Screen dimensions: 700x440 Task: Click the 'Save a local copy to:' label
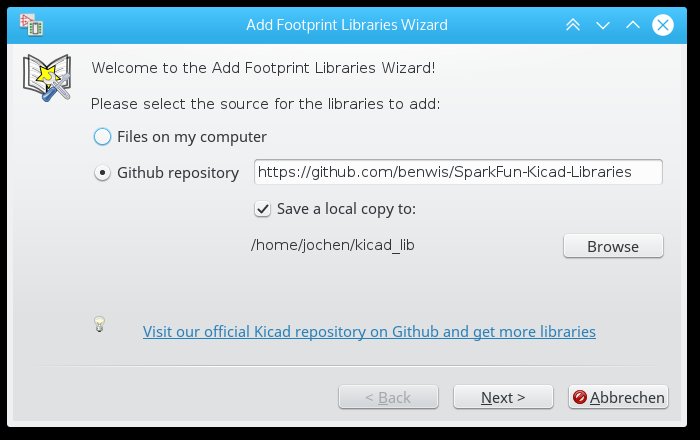(346, 209)
